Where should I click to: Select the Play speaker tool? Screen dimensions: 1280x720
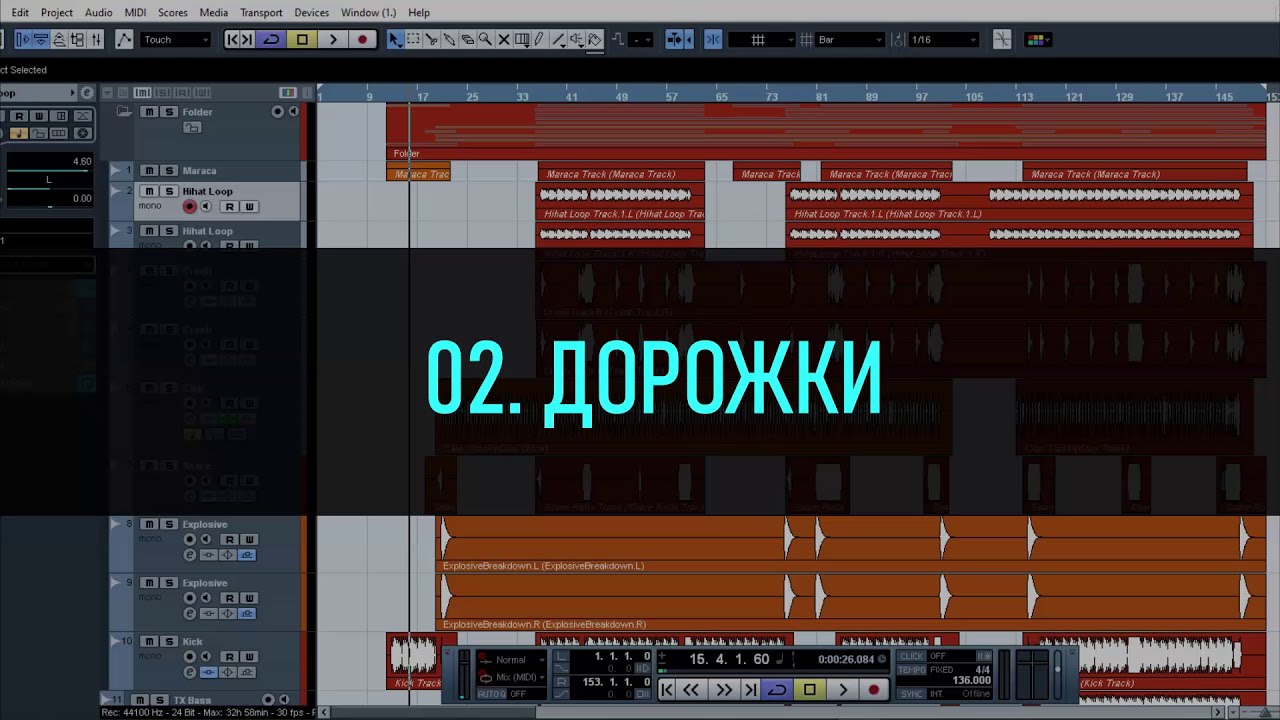tap(577, 40)
